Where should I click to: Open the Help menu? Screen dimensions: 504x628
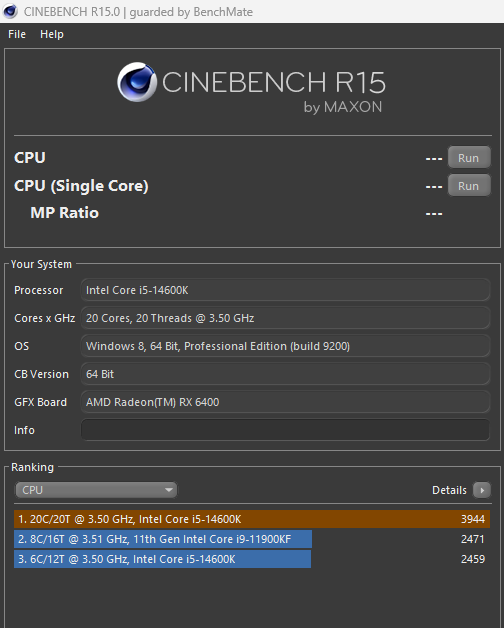click(x=52, y=34)
